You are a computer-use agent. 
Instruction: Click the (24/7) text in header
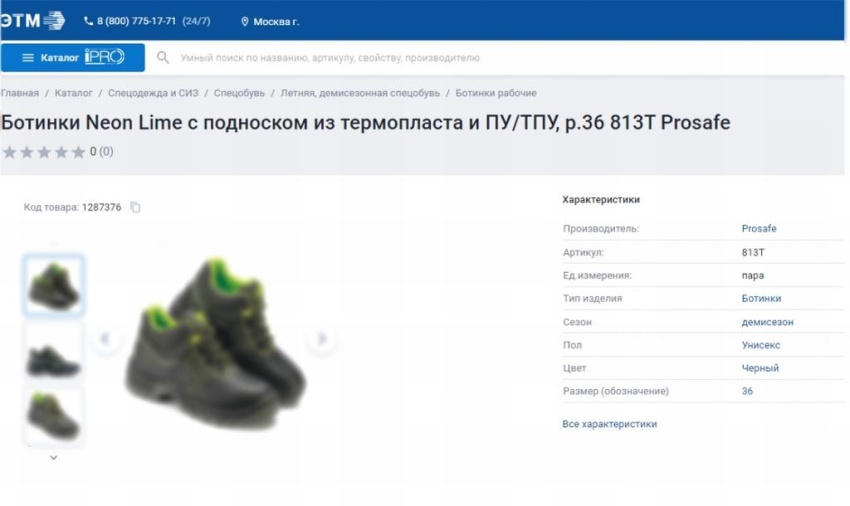click(196, 21)
